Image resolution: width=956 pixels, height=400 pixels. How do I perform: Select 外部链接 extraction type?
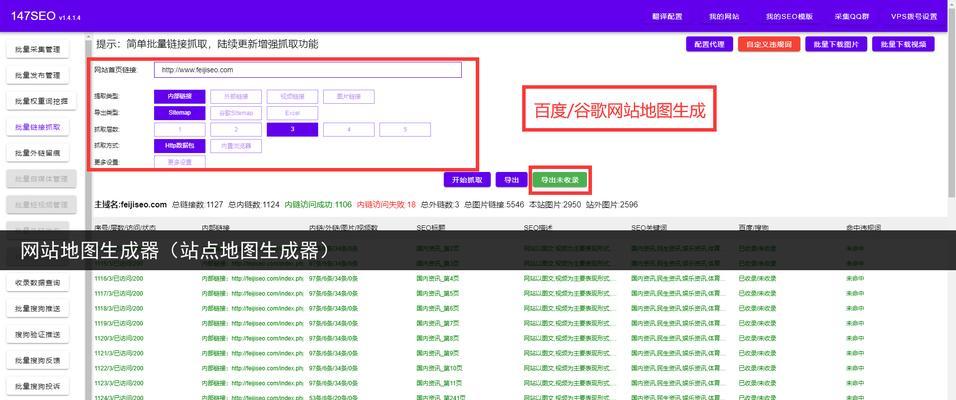[x=236, y=96]
